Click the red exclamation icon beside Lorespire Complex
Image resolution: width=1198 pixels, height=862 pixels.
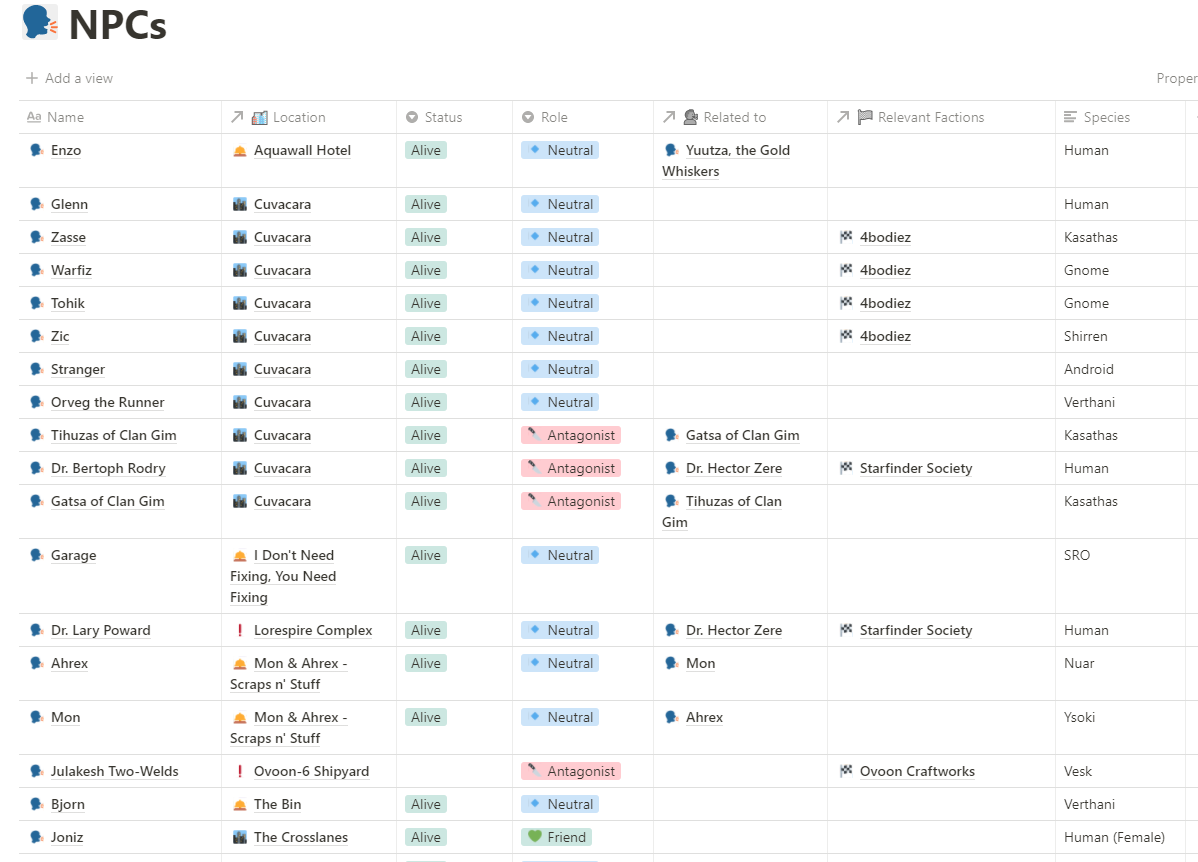coord(240,631)
